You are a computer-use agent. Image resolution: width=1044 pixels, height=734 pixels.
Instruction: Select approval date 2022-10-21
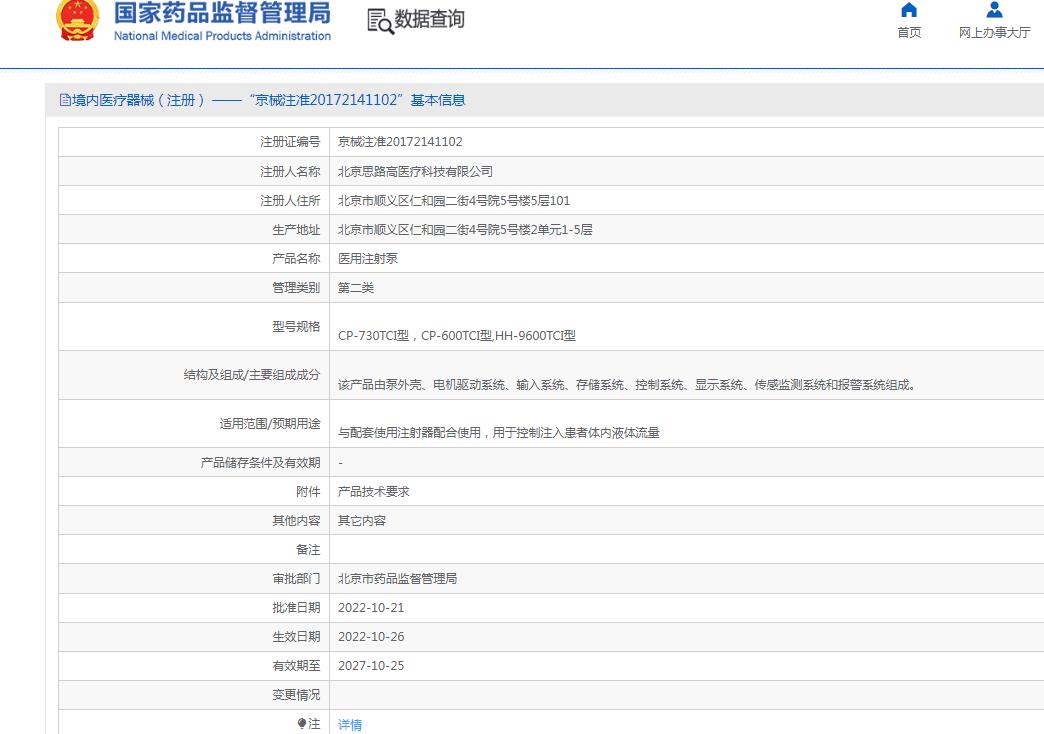tap(371, 608)
